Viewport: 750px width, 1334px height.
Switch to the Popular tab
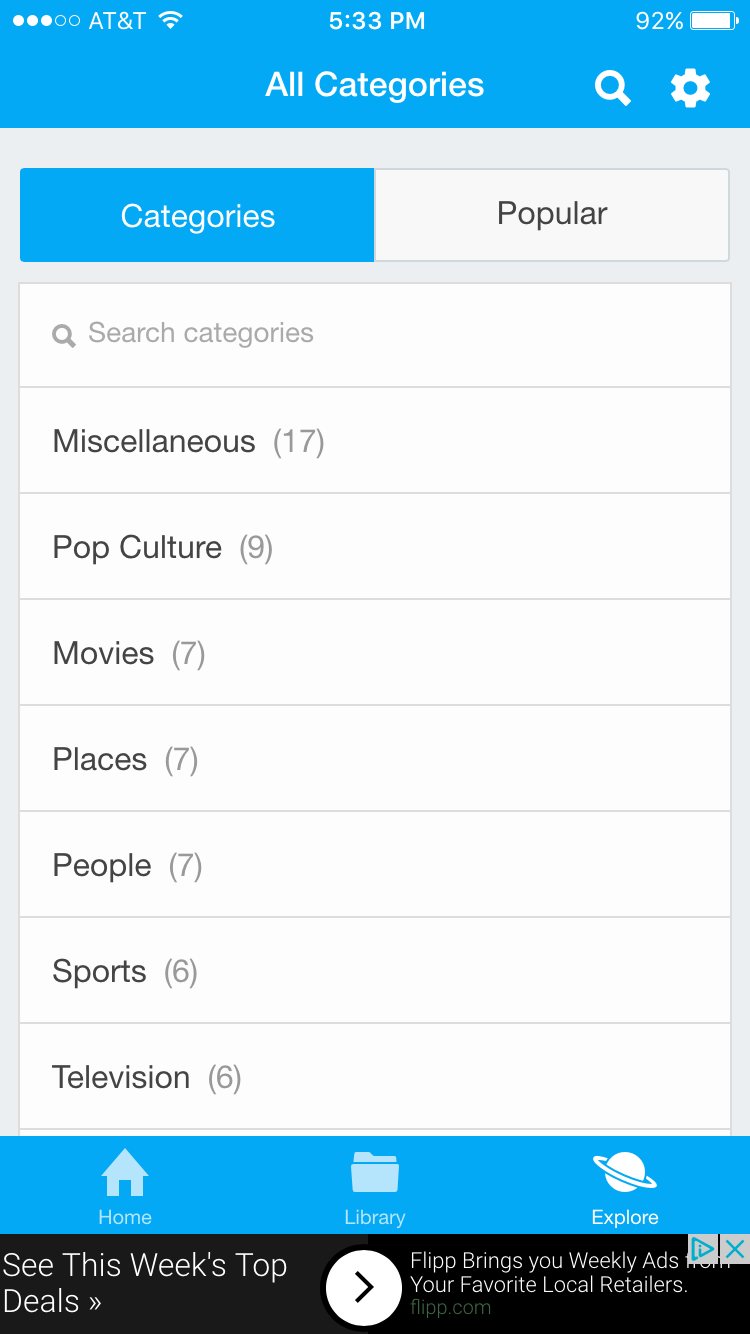tap(552, 214)
